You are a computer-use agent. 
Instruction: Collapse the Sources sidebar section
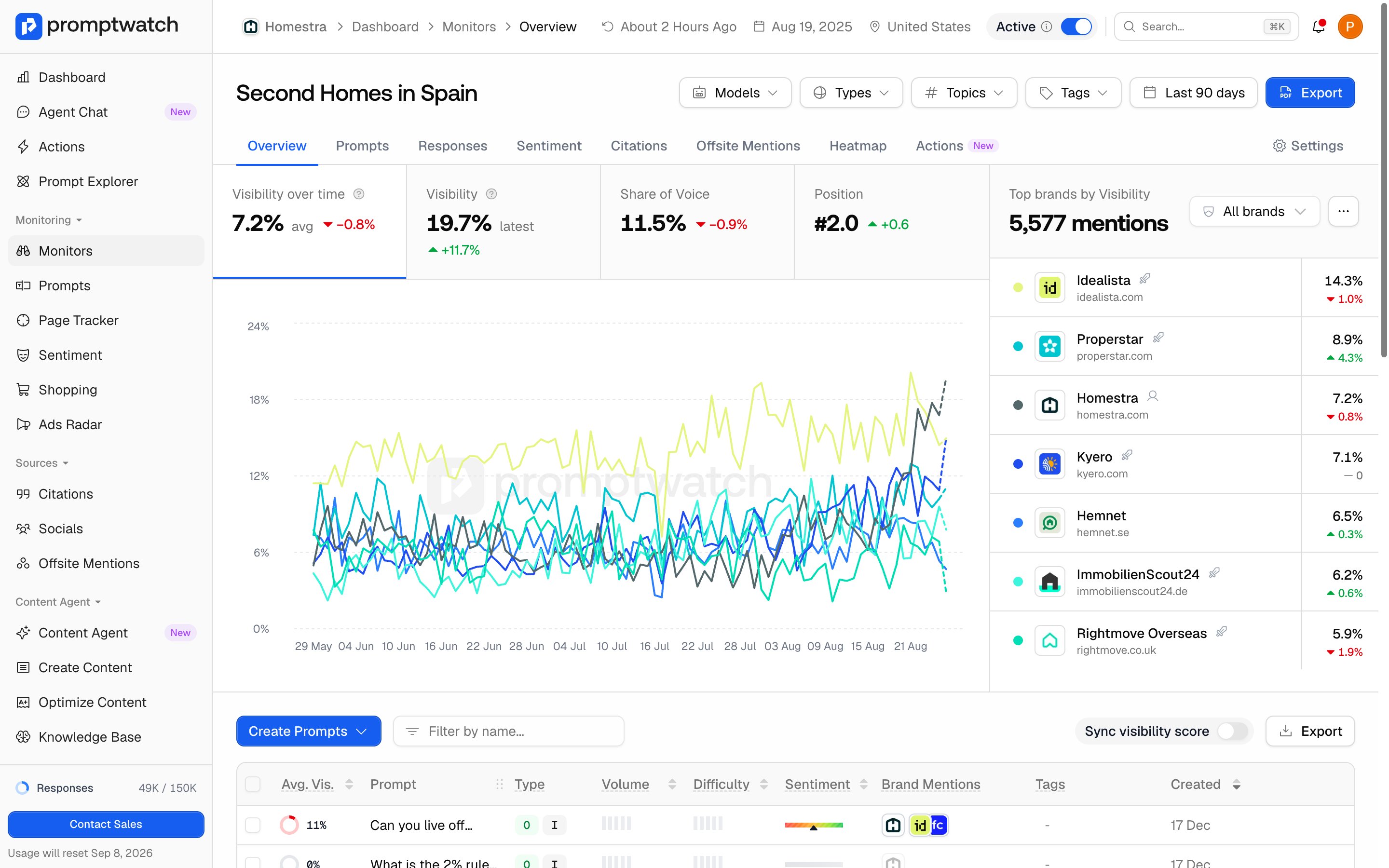[x=42, y=463]
